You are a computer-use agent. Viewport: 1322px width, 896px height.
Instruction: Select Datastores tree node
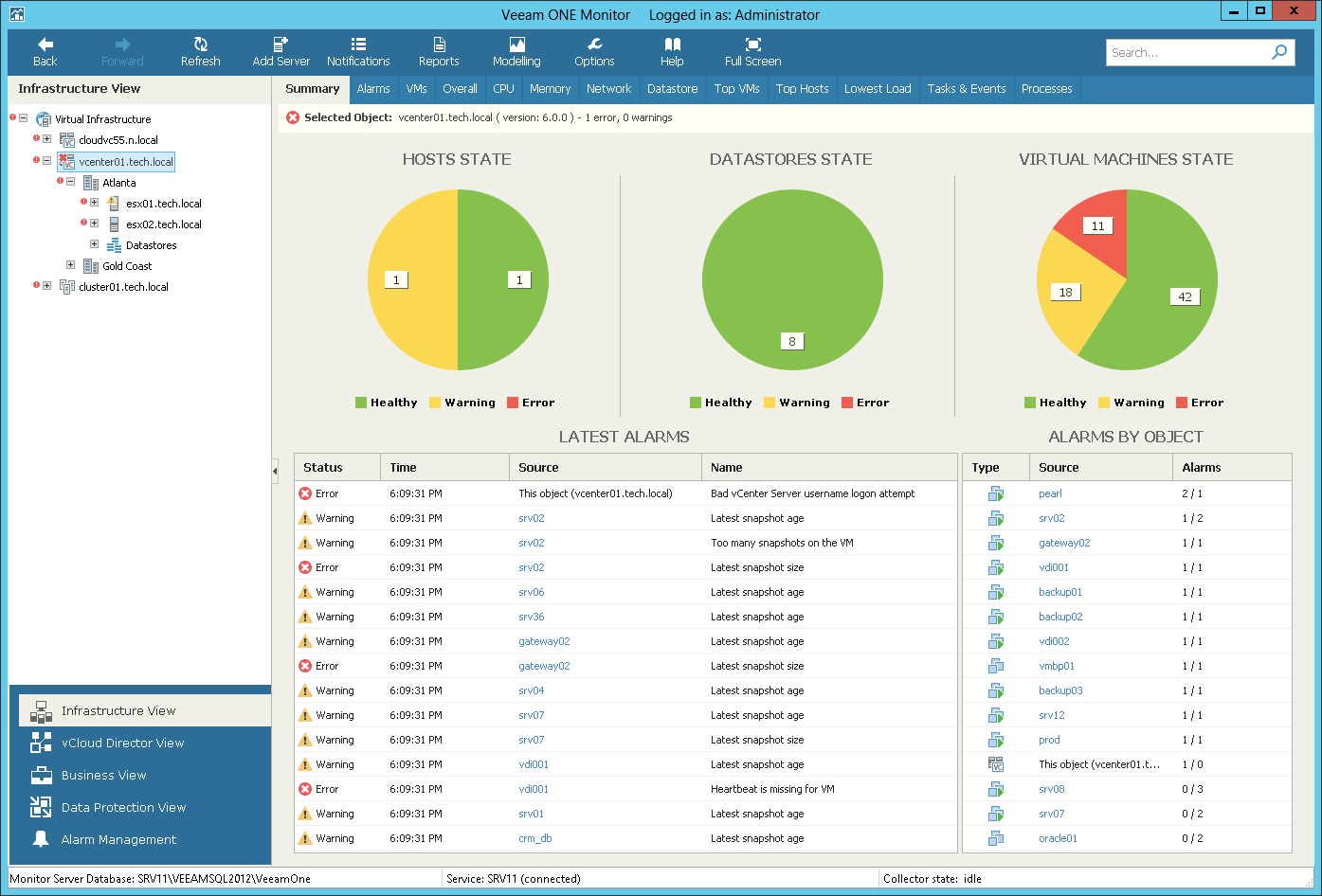tap(152, 245)
